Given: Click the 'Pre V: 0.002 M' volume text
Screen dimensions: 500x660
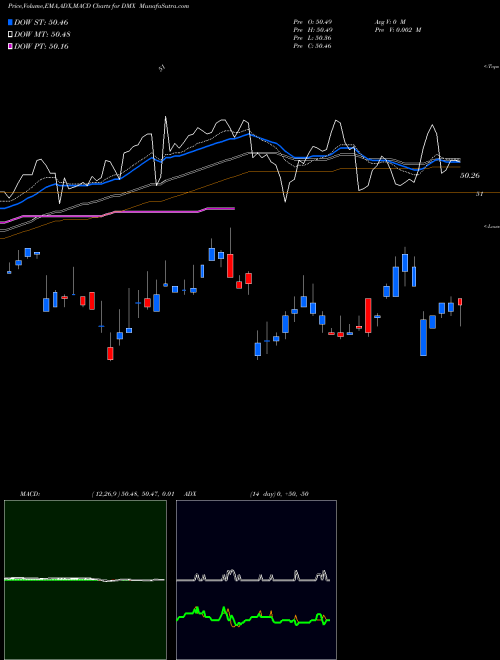Looking at the screenshot, I should (397, 30).
